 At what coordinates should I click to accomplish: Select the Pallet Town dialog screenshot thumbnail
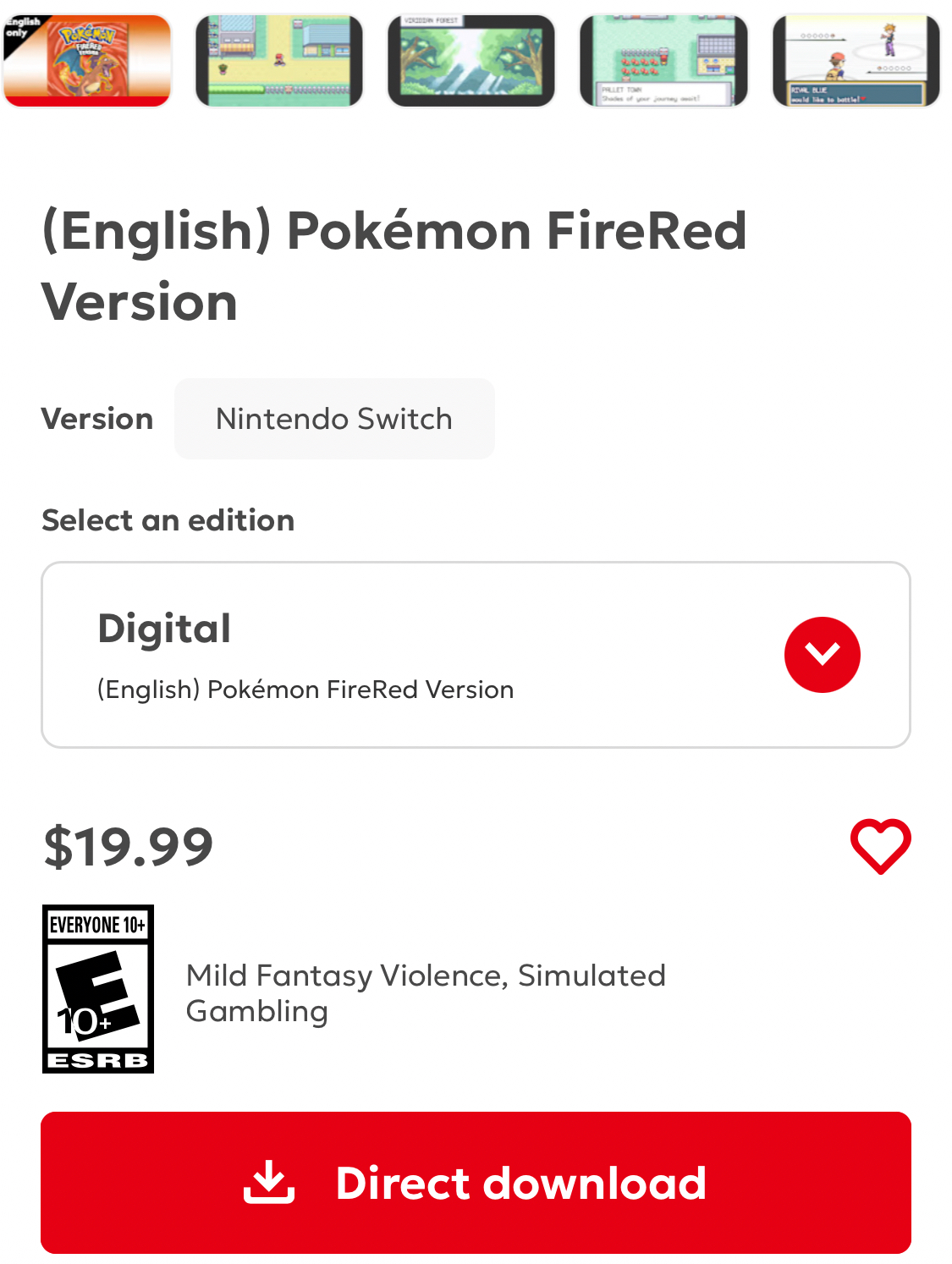coord(663,61)
